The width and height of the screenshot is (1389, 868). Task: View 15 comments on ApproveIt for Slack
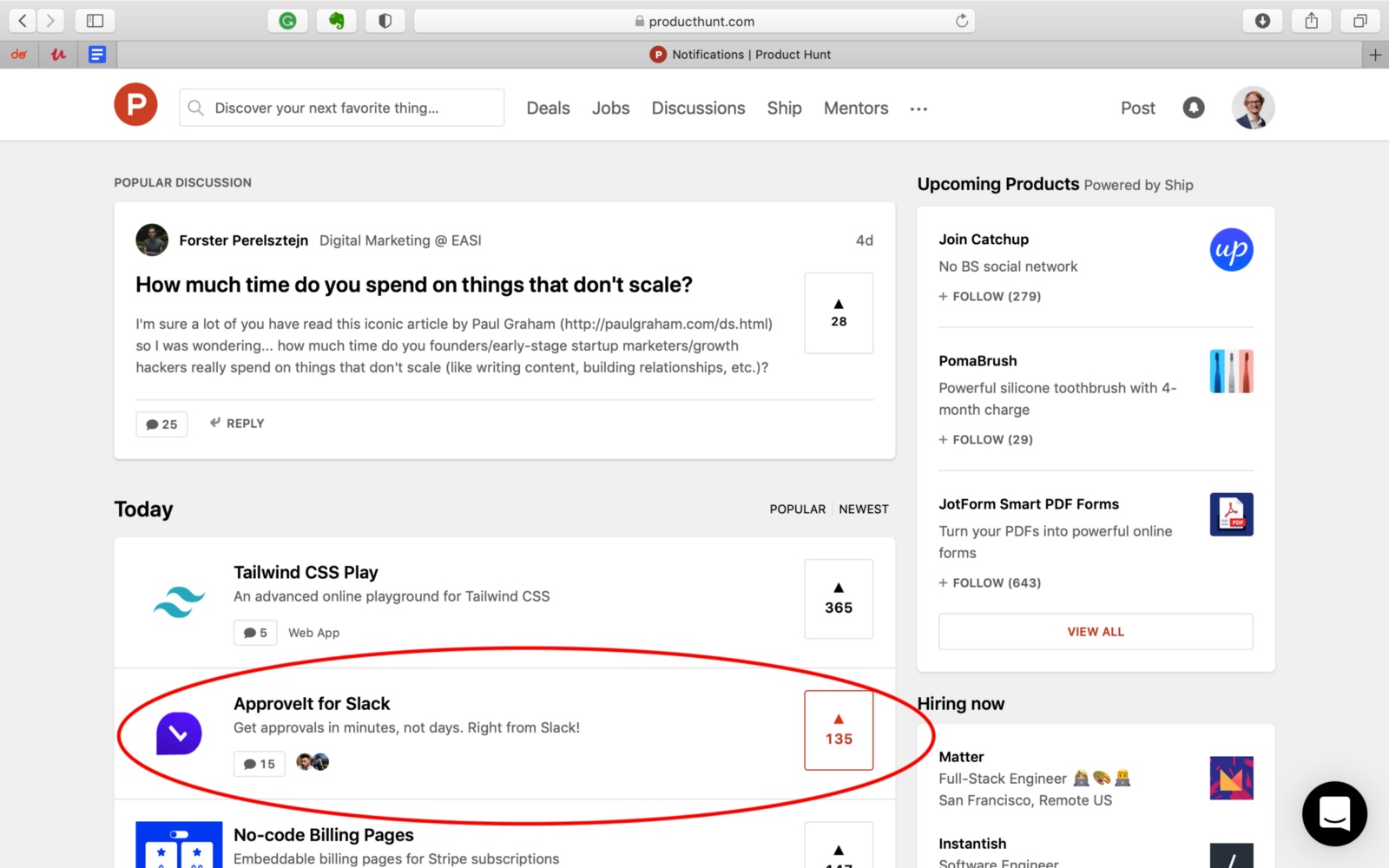259,764
